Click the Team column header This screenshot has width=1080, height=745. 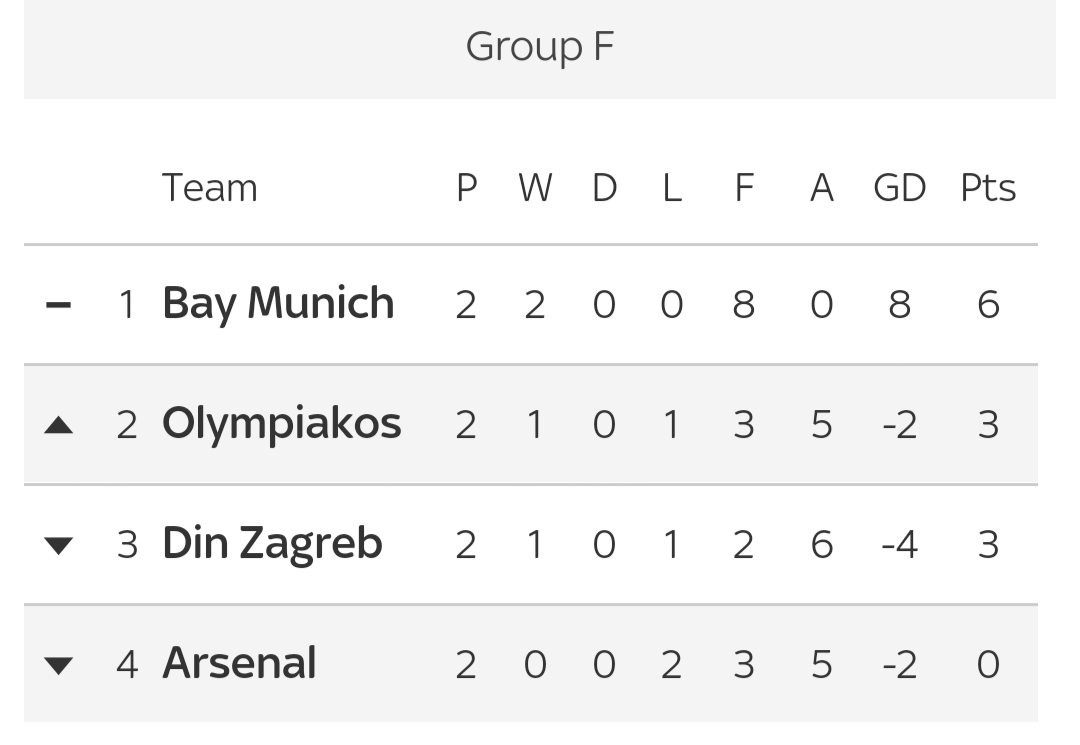tap(209, 188)
